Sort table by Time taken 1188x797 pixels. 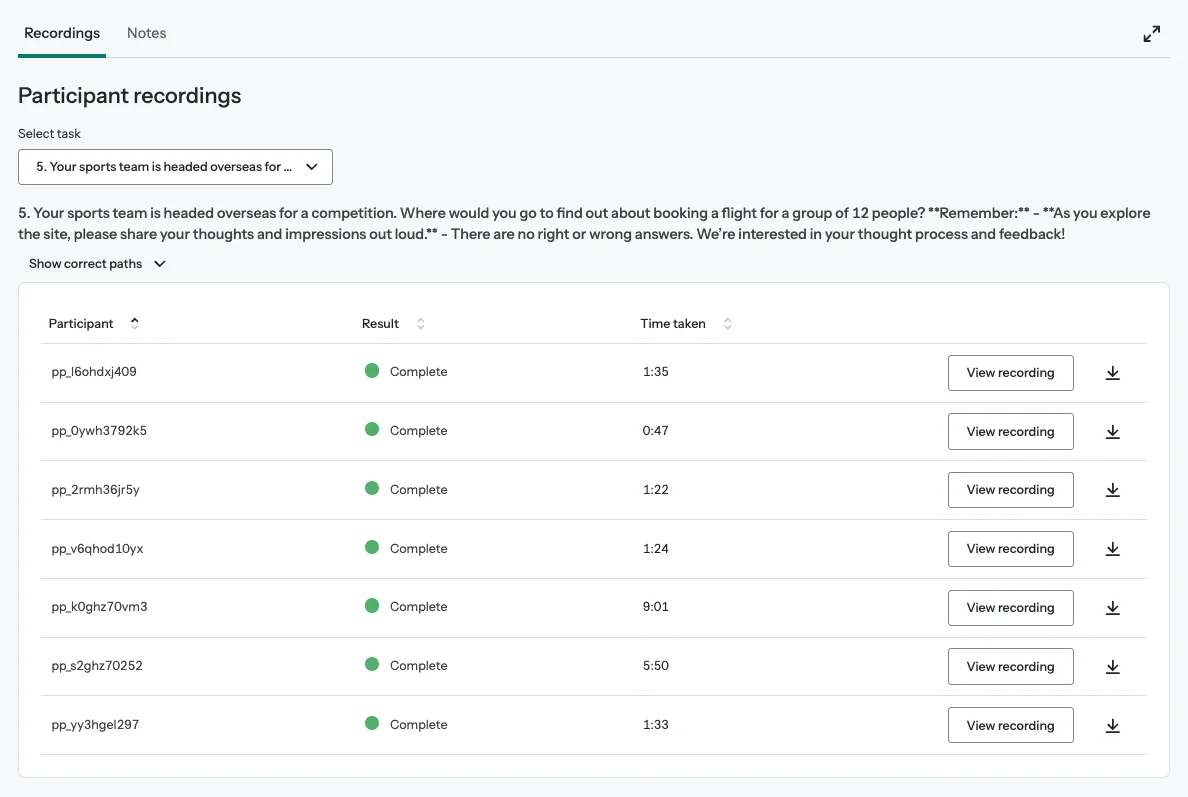click(727, 324)
